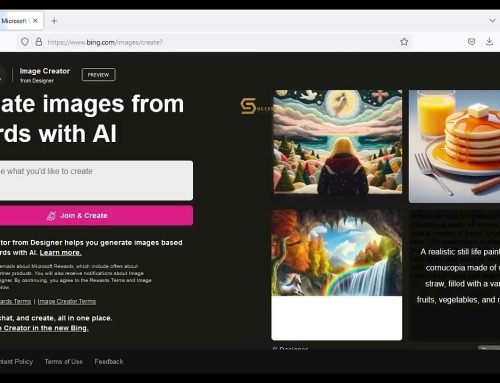Click the Join & Create button

pyautogui.click(x=96, y=216)
